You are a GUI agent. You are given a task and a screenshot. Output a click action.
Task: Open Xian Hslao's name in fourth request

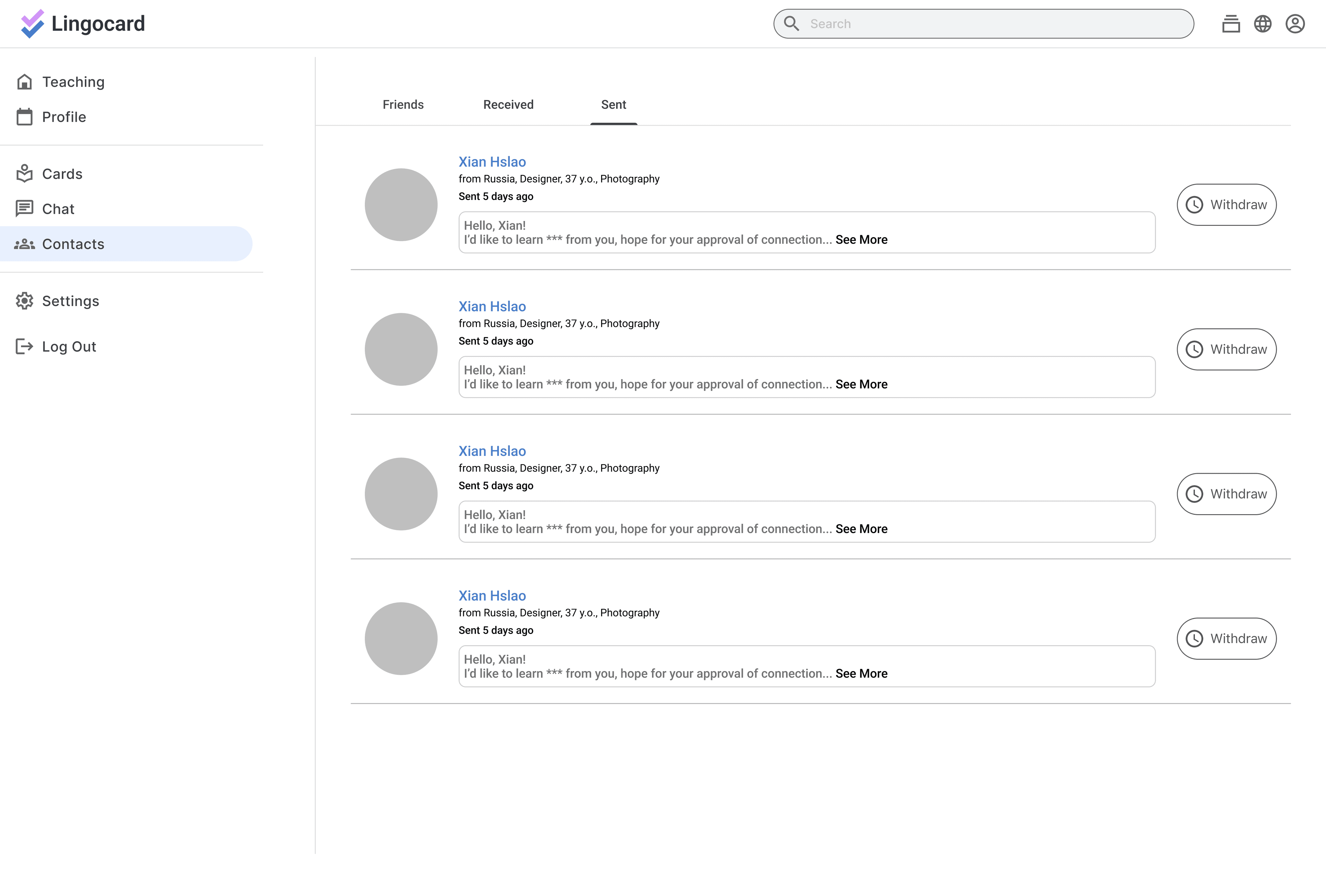(492, 596)
